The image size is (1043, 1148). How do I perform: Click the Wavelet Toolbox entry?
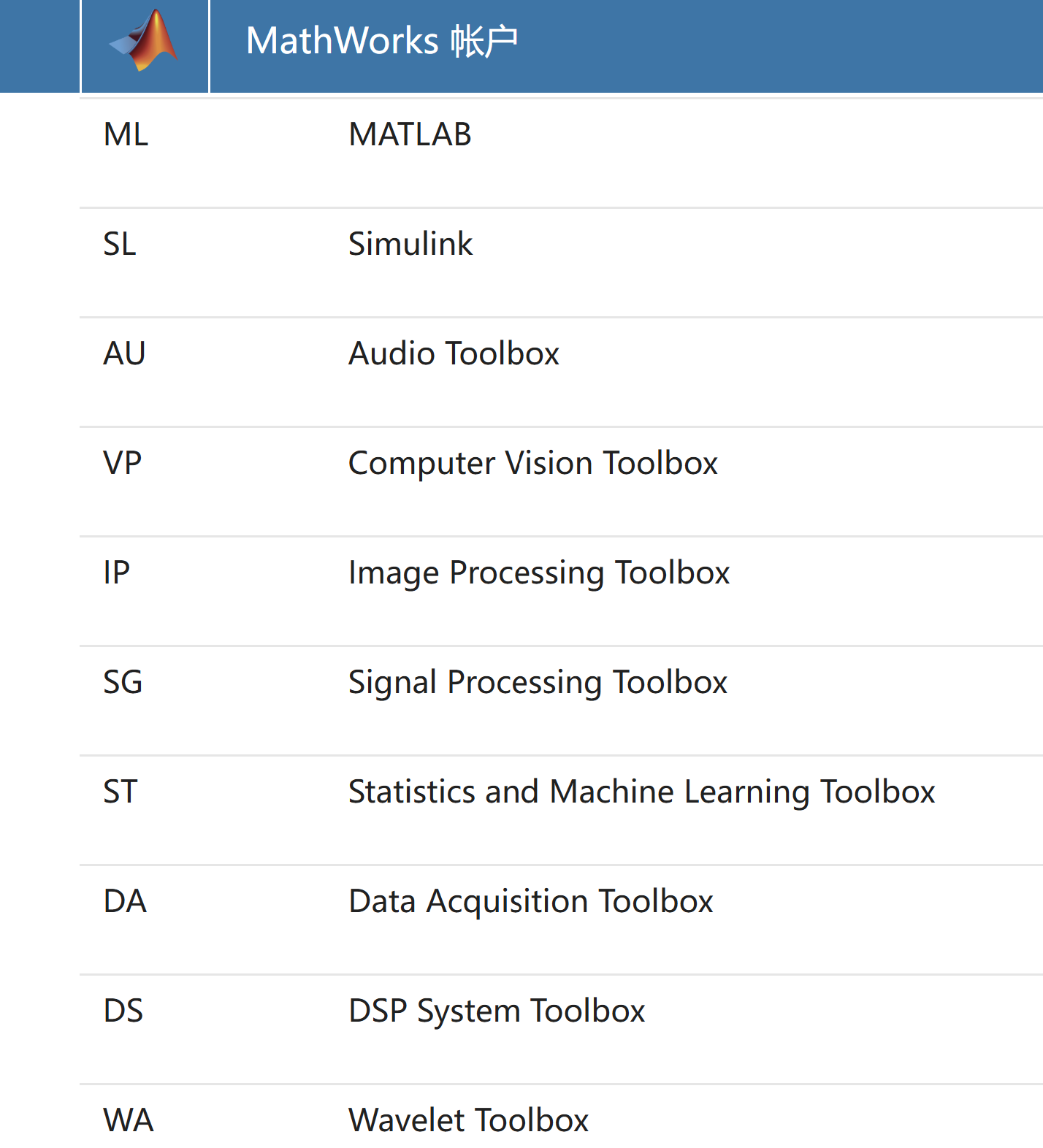(x=468, y=1120)
